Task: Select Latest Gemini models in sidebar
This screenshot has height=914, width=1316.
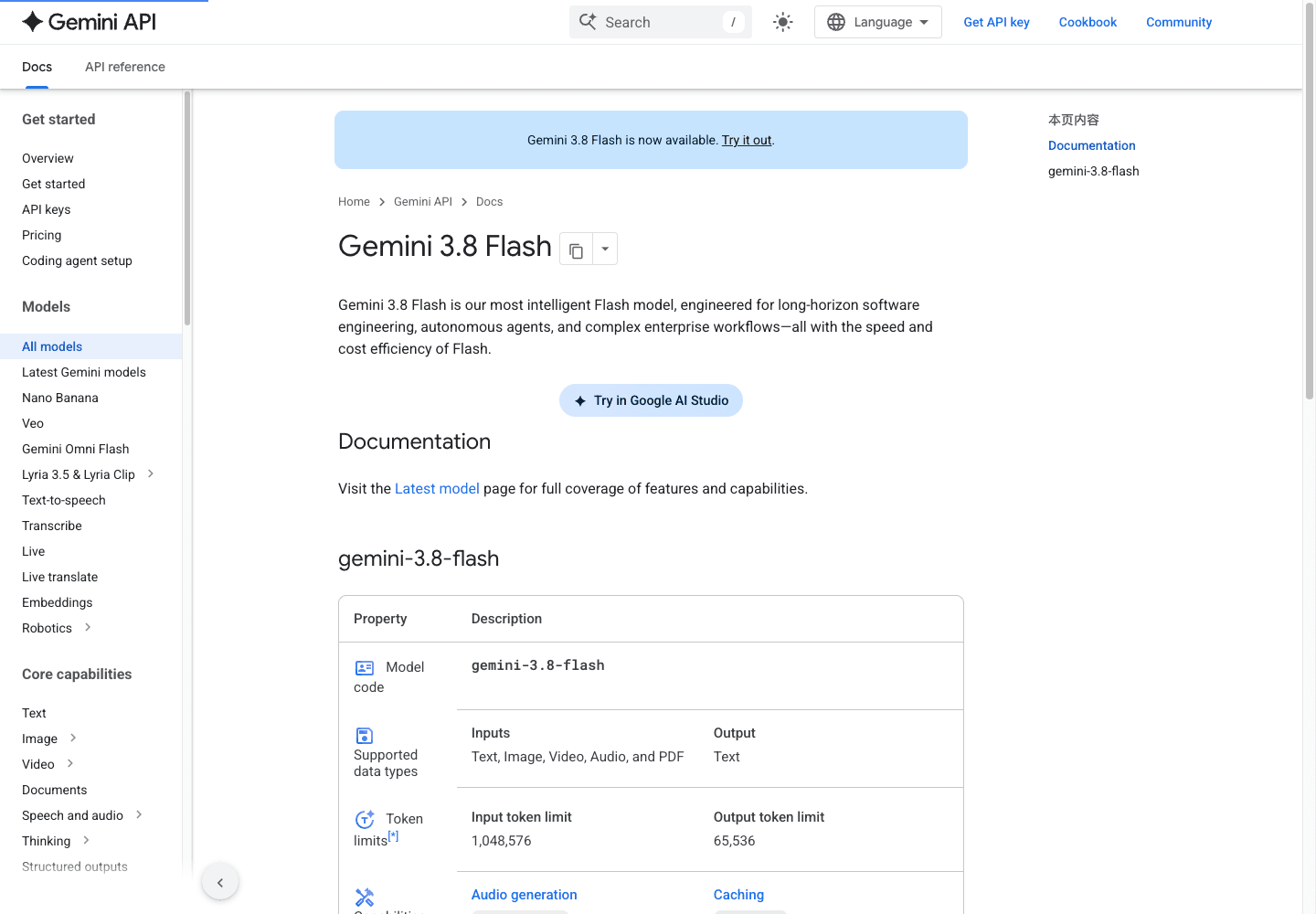Action: point(84,372)
